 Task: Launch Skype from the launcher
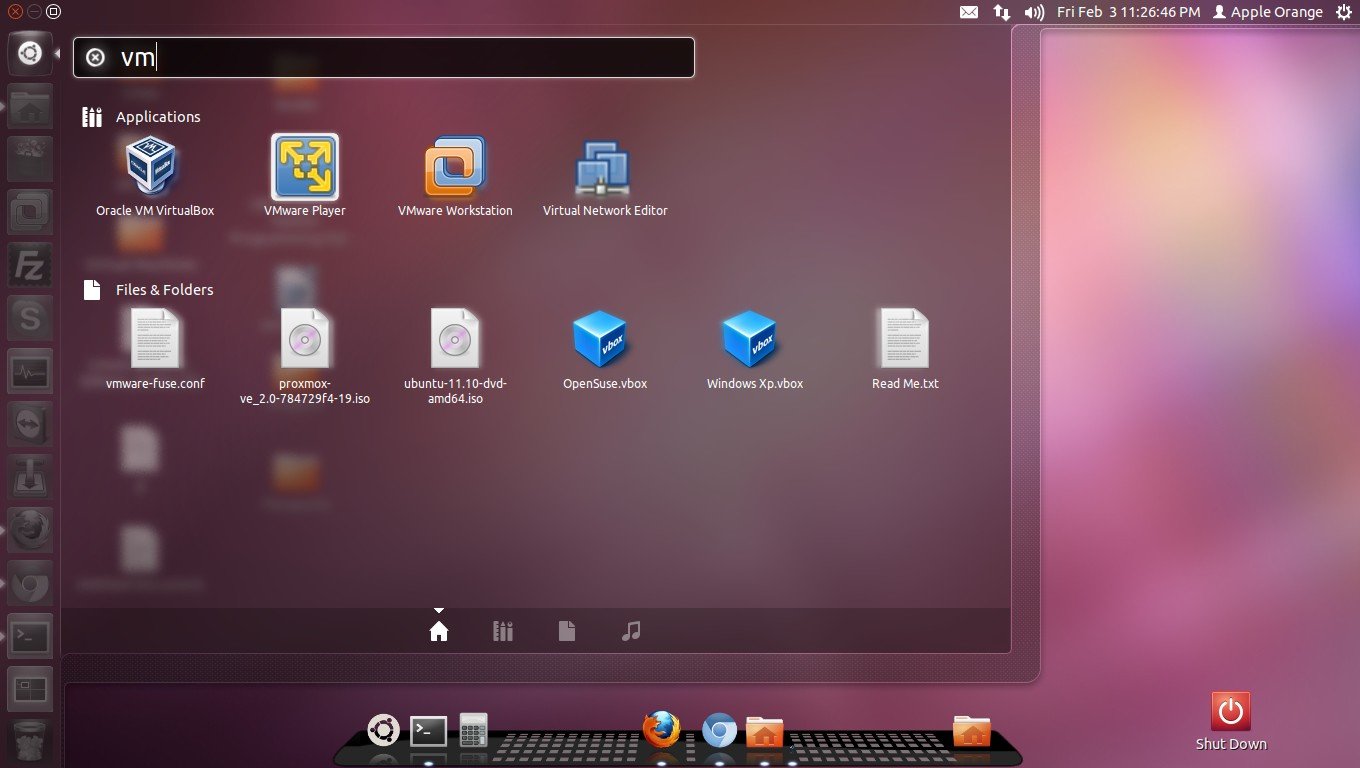30,317
